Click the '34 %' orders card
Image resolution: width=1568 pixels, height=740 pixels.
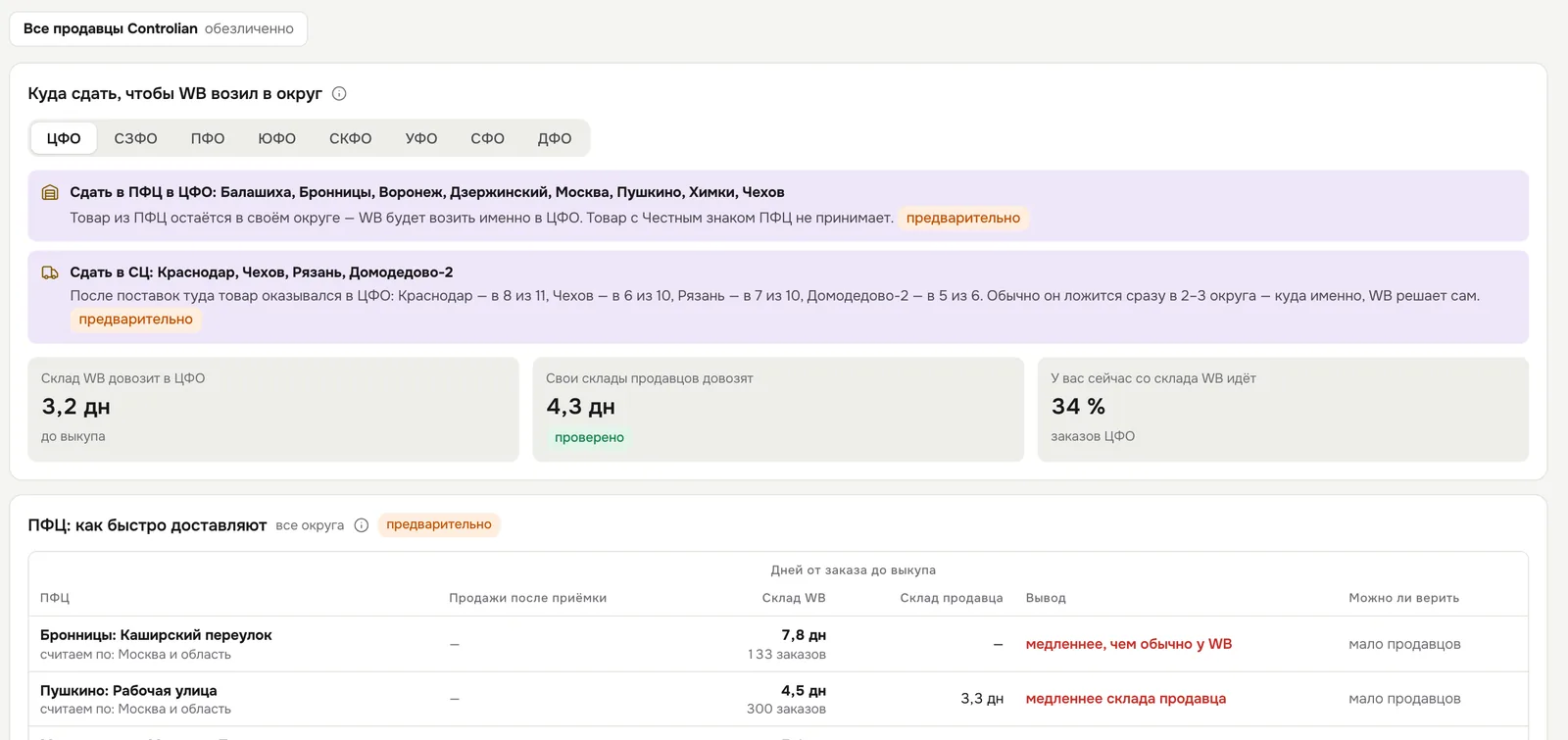tap(1283, 409)
